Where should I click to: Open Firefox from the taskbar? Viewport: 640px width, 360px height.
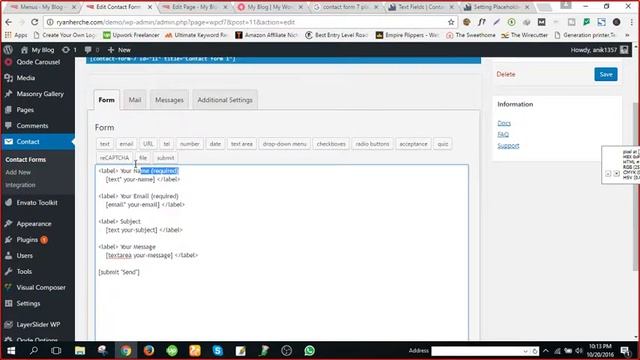[x=149, y=351]
